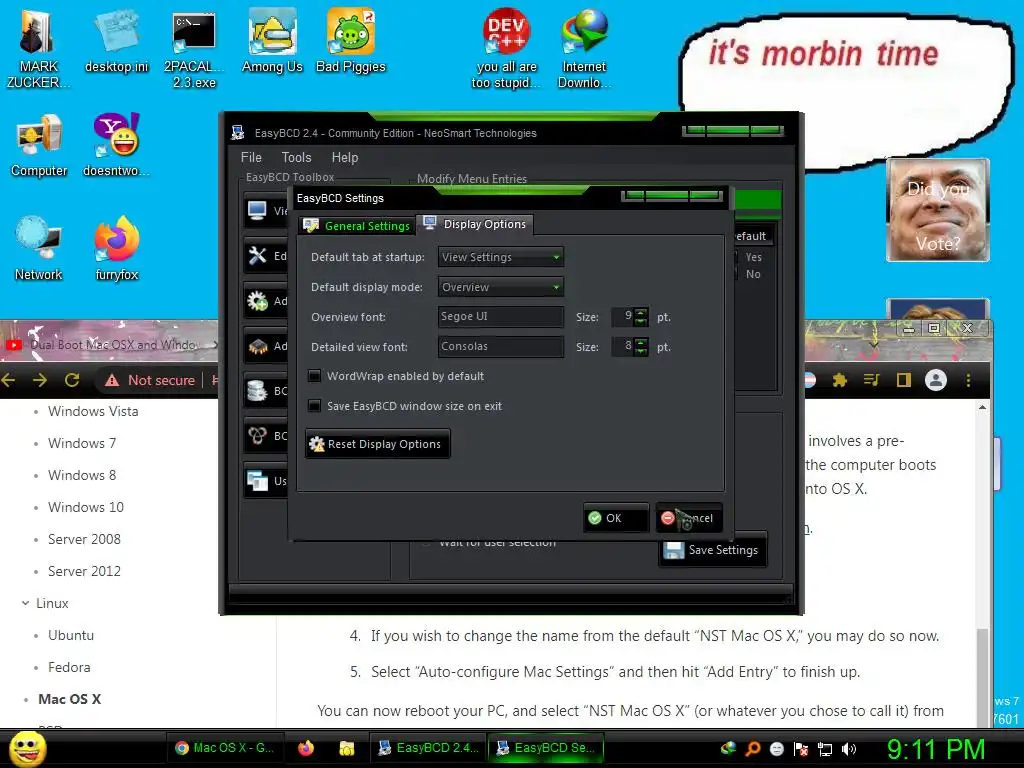Open the furryfox Firefox shortcut
This screenshot has width=1024, height=768.
pos(116,249)
